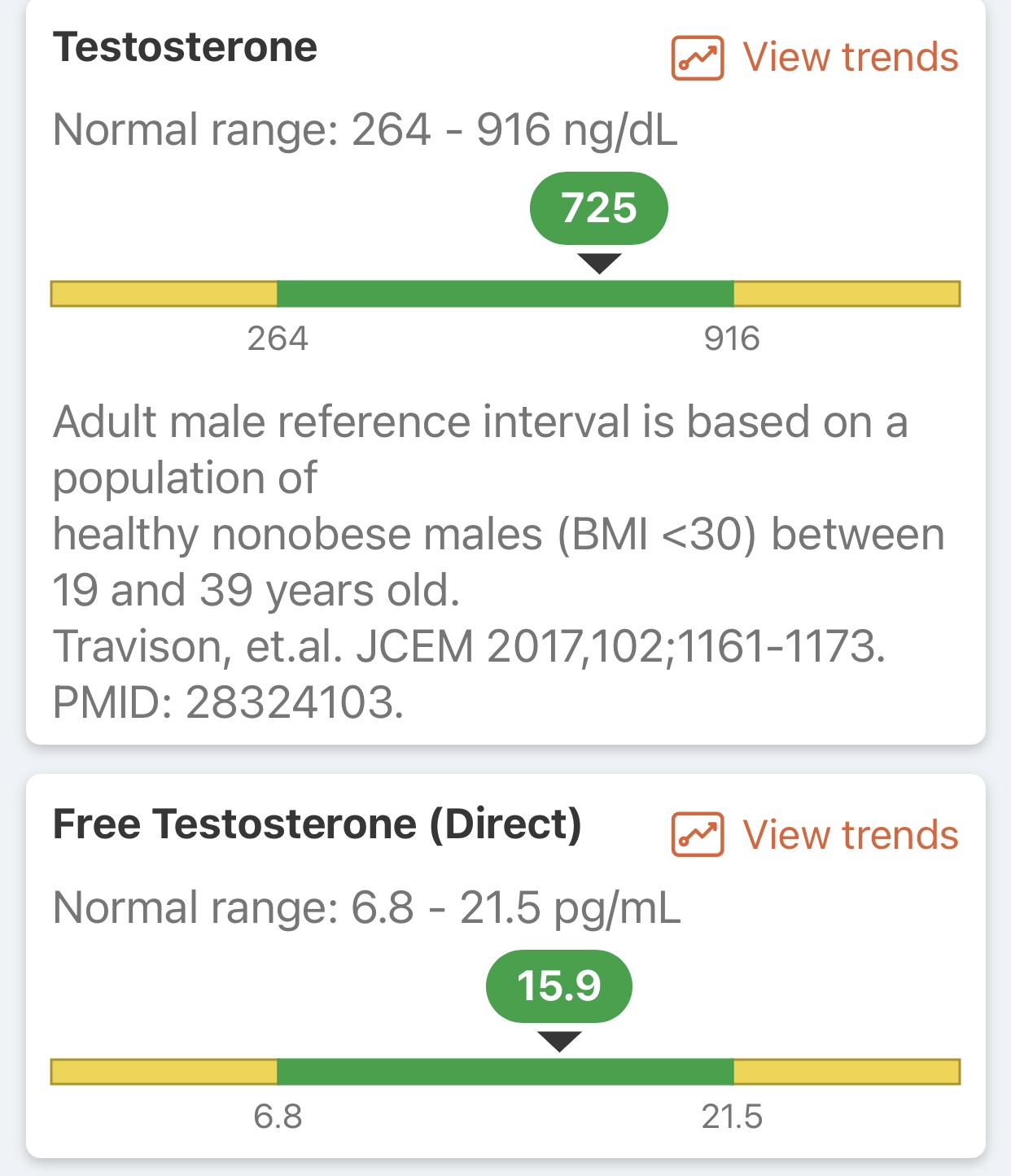This screenshot has height=1176, width=1011.
Task: Click the 21.5 upper limit label
Action: (x=732, y=1117)
